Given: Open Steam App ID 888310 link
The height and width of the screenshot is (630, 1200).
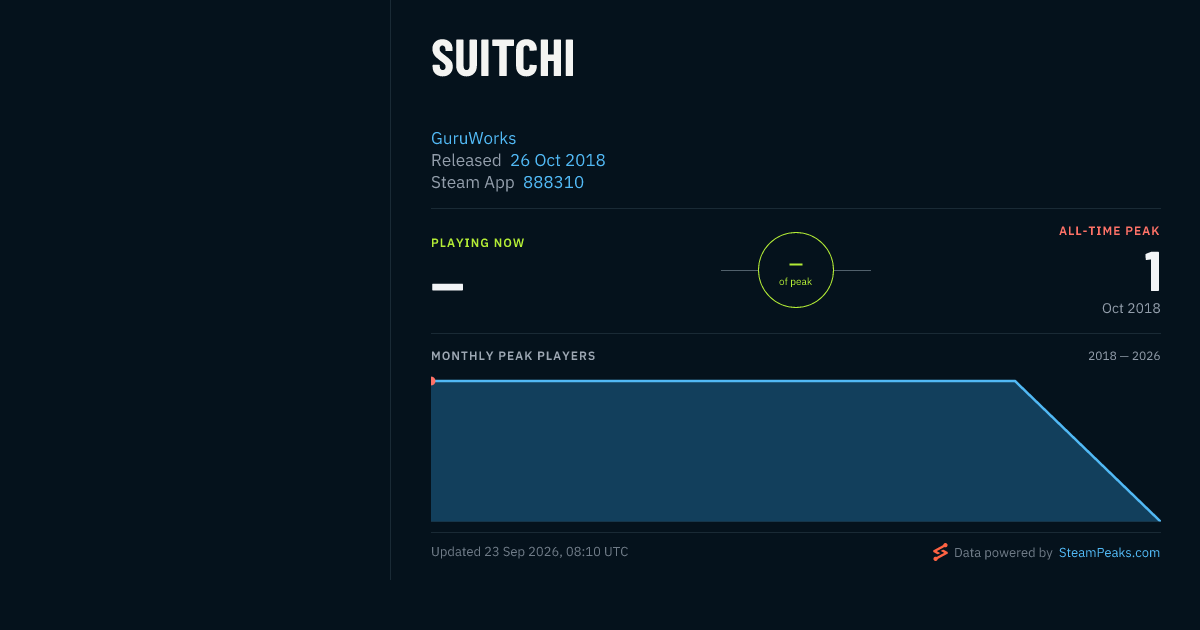Looking at the screenshot, I should click(x=553, y=182).
